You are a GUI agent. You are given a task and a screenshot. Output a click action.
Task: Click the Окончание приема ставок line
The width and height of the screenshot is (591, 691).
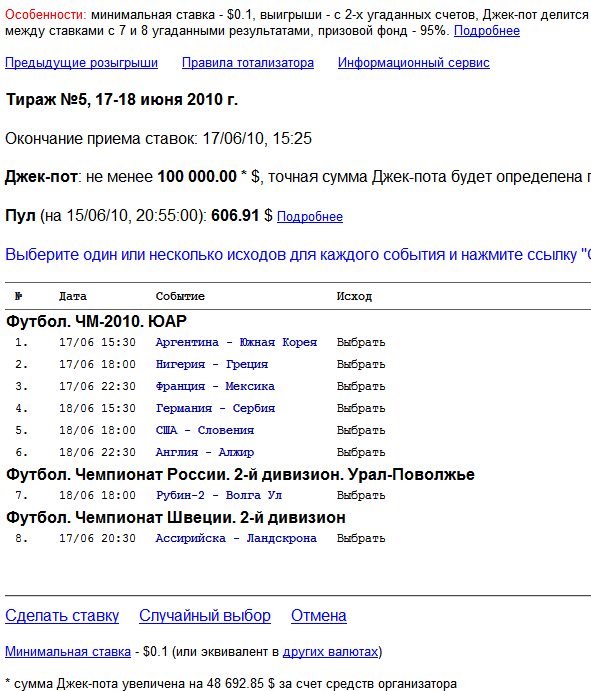click(x=159, y=139)
